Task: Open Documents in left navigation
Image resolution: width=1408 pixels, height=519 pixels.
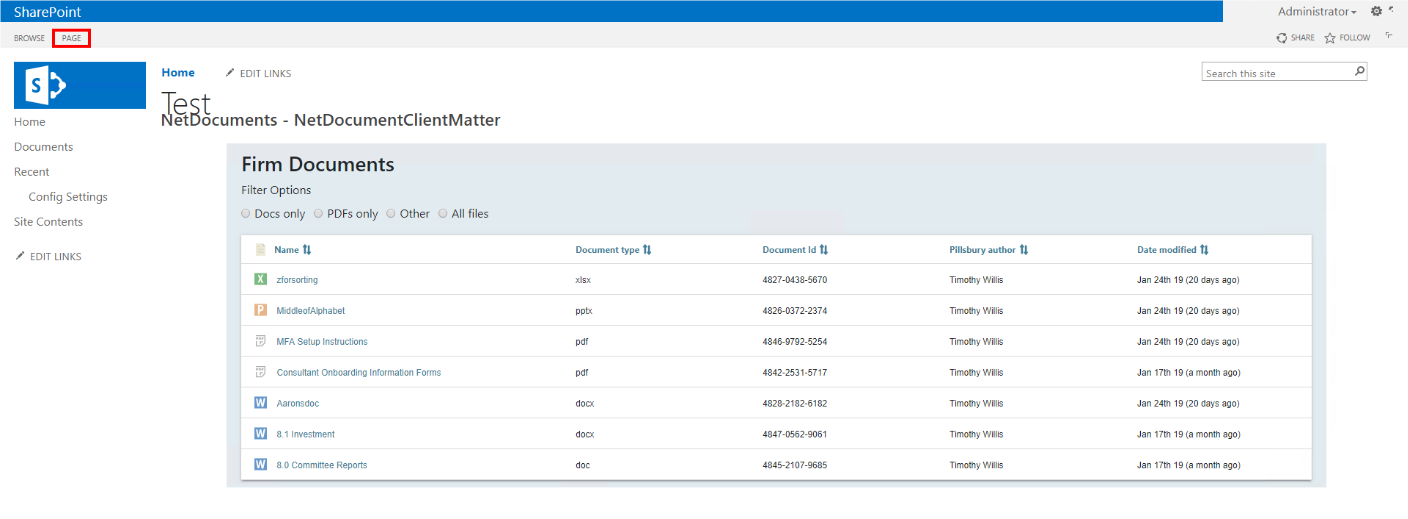Action: [x=43, y=147]
